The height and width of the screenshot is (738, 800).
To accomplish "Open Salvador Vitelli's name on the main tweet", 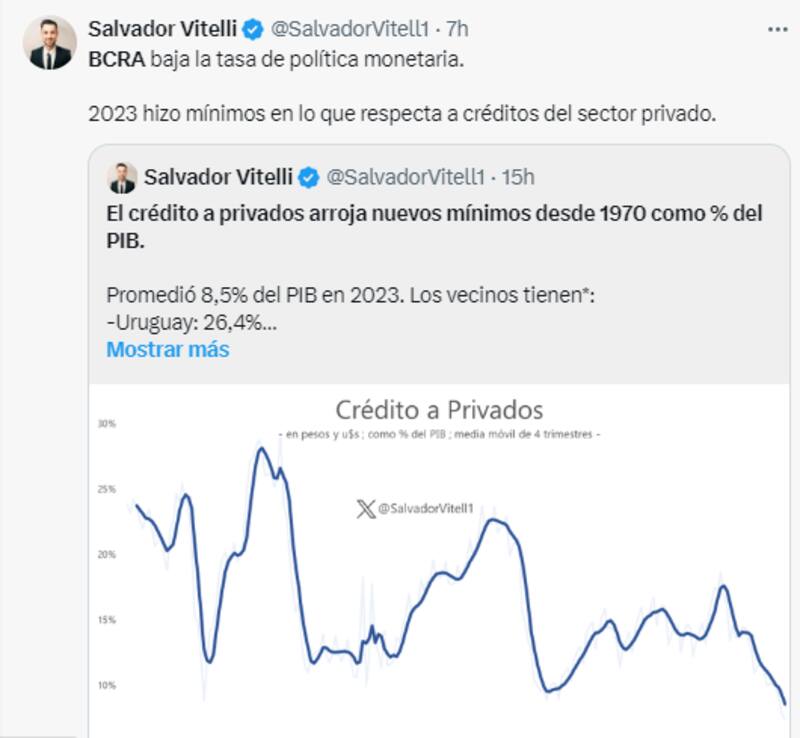I will (x=163, y=28).
